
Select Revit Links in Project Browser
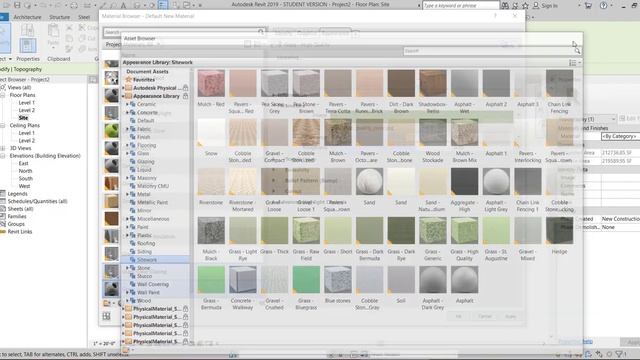click(x=20, y=231)
